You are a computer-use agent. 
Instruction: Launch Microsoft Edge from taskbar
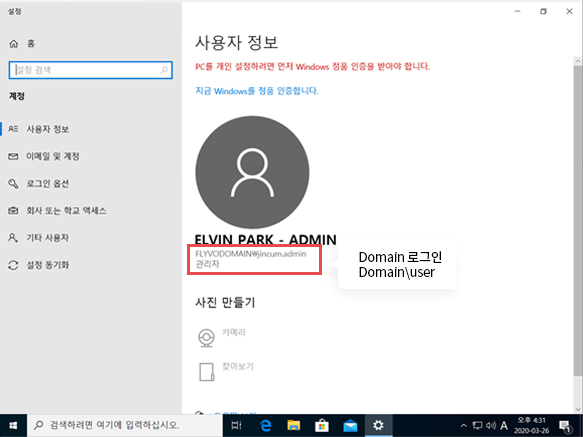click(x=265, y=425)
